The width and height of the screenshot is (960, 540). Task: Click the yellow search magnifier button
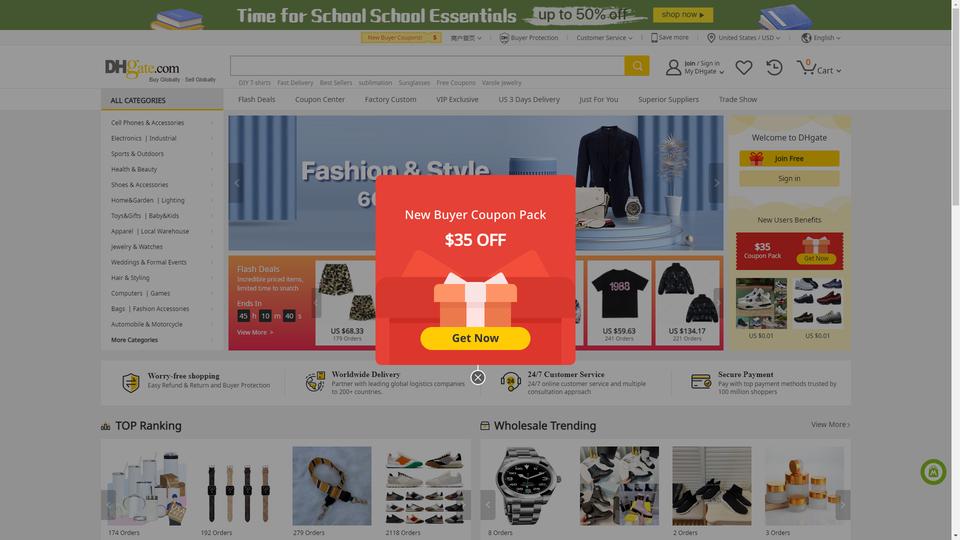coord(637,66)
